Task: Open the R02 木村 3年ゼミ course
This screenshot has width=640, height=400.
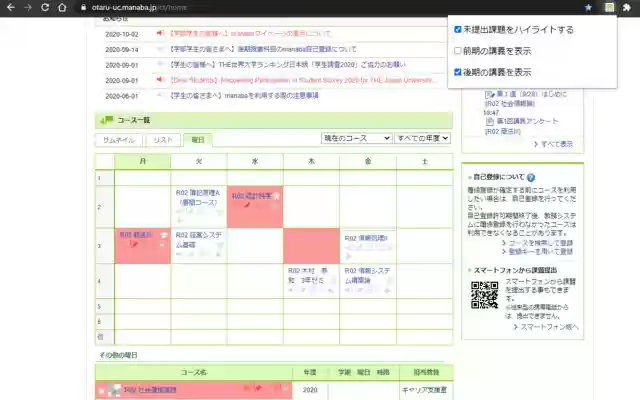Action: (x=309, y=276)
